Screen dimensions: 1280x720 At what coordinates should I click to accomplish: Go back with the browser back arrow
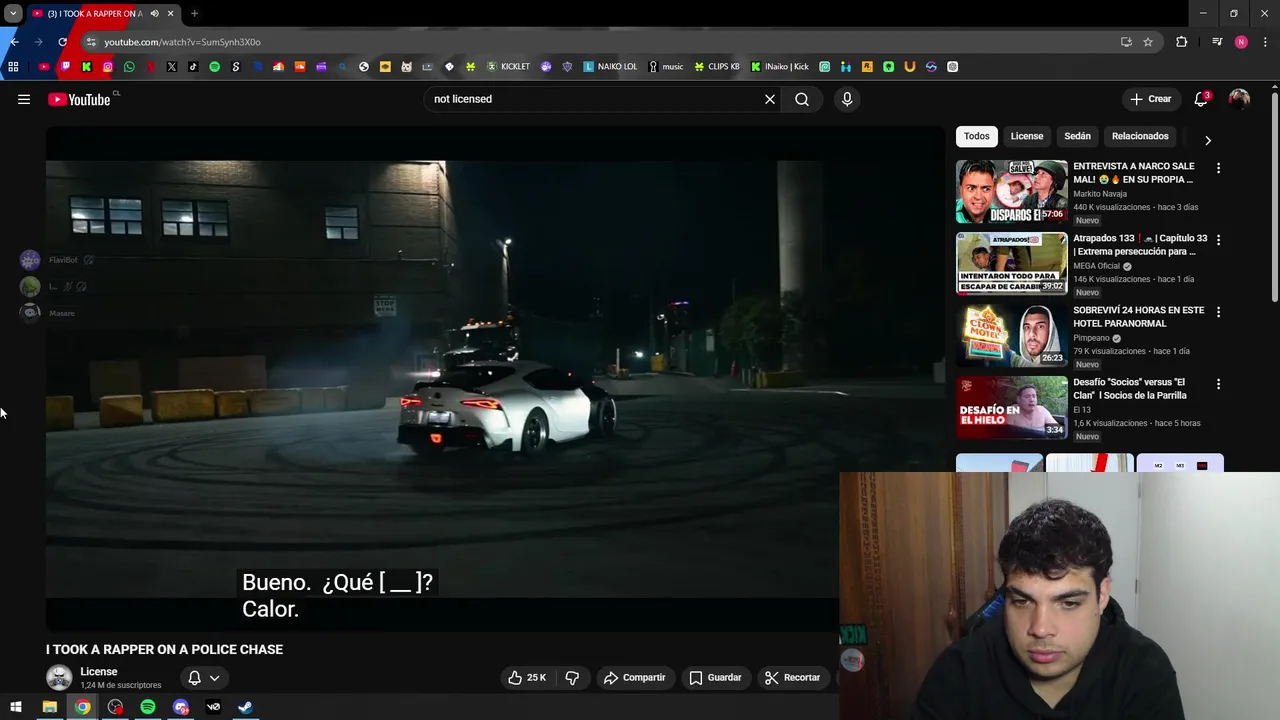pyautogui.click(x=14, y=42)
